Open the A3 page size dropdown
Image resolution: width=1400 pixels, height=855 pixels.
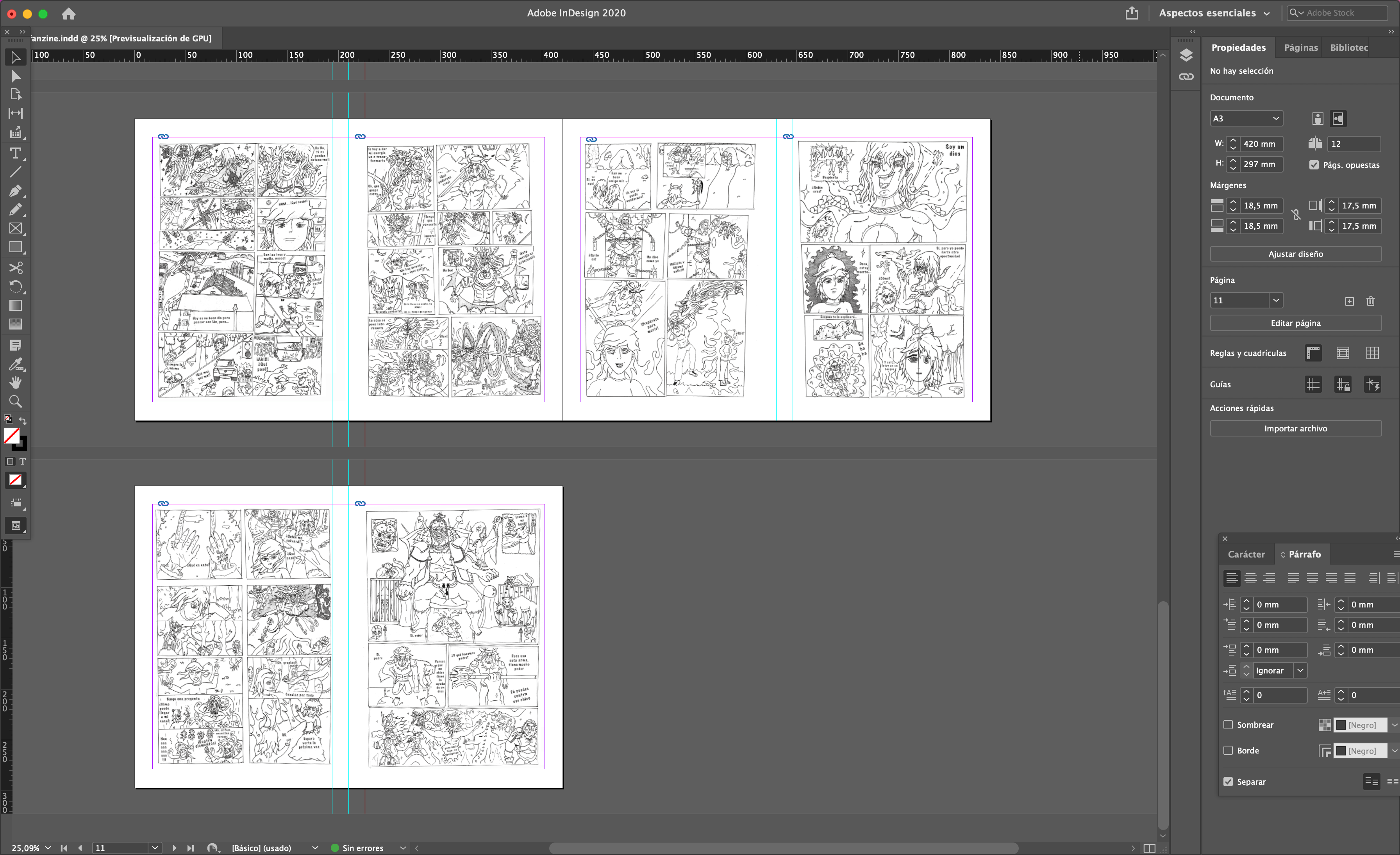(1246, 119)
